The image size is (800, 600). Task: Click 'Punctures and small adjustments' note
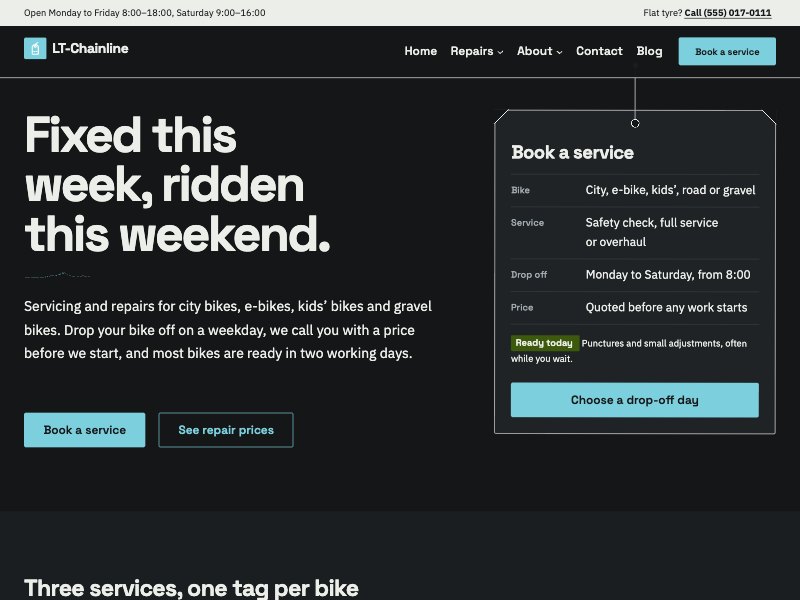pyautogui.click(x=629, y=351)
